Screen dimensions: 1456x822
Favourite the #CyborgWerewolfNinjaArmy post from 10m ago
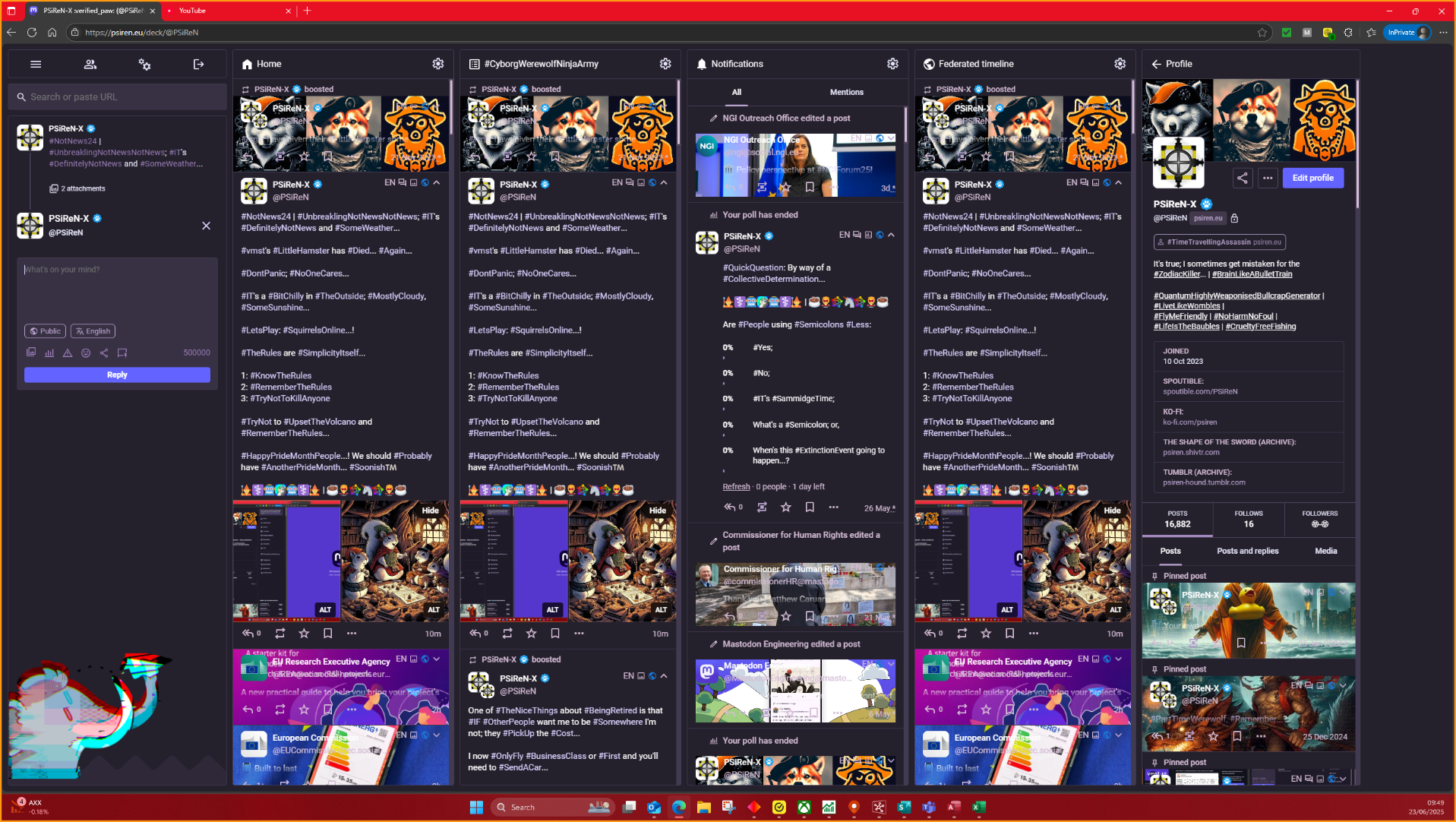[531, 633]
